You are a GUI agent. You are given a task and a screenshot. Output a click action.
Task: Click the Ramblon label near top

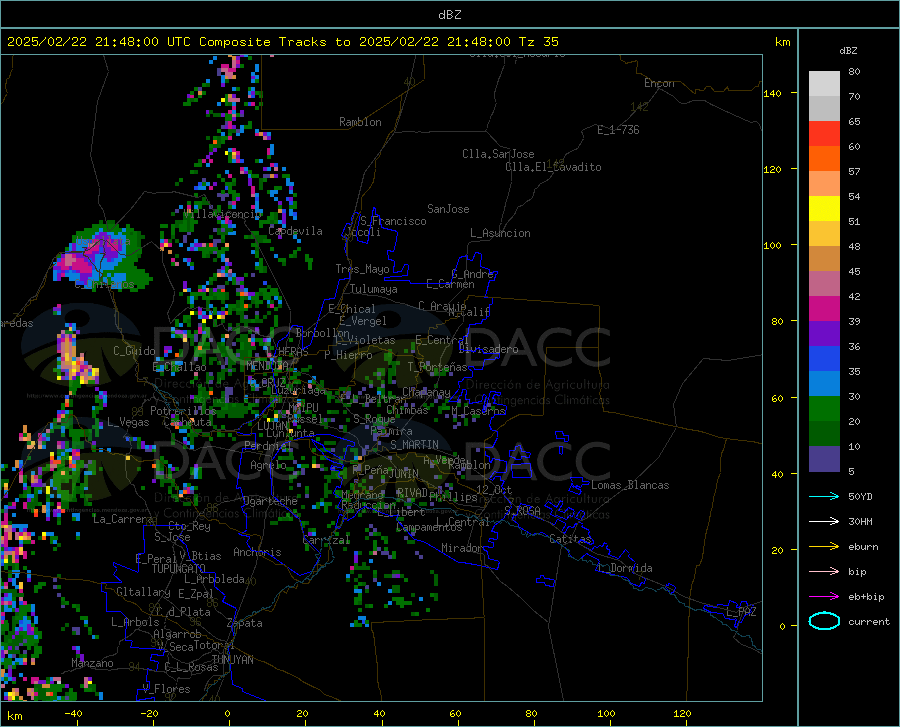coord(360,122)
